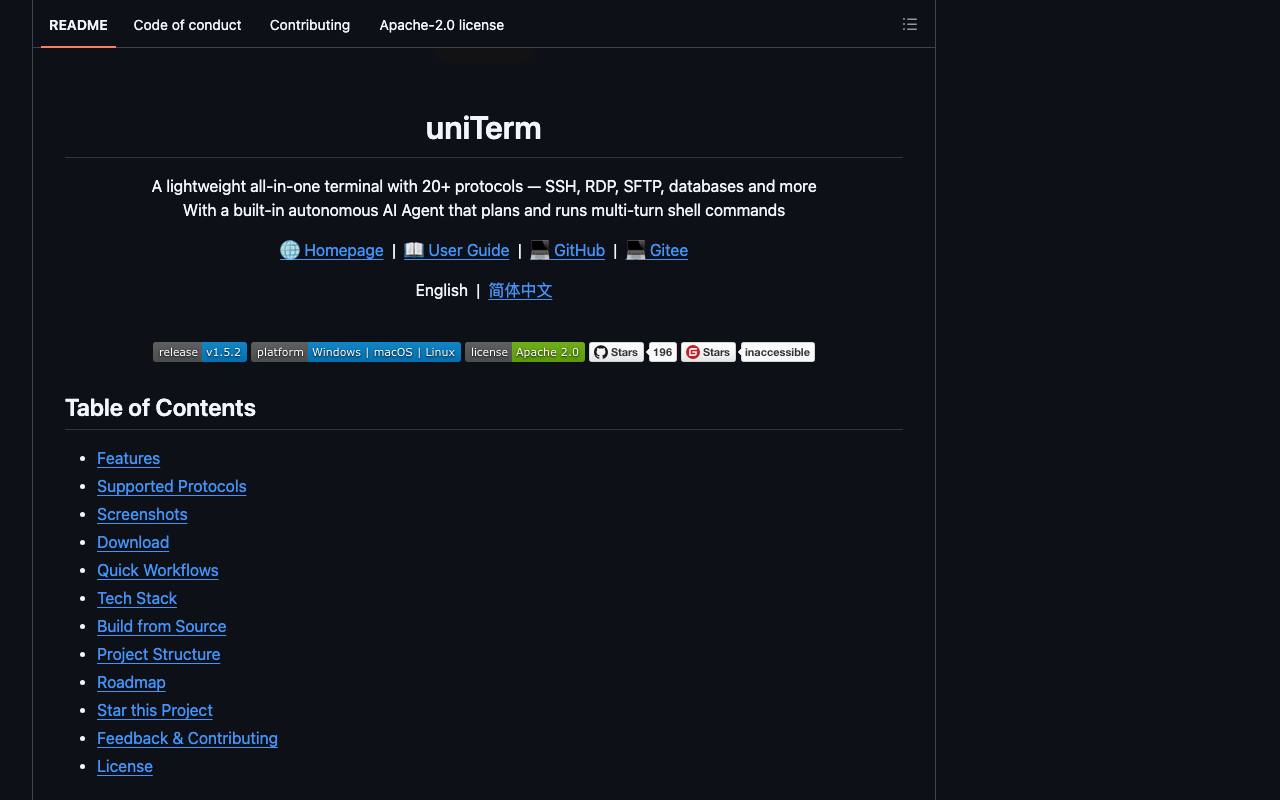The height and width of the screenshot is (800, 1280).
Task: Click the GitHub Stars 196 badge
Action: point(633,352)
